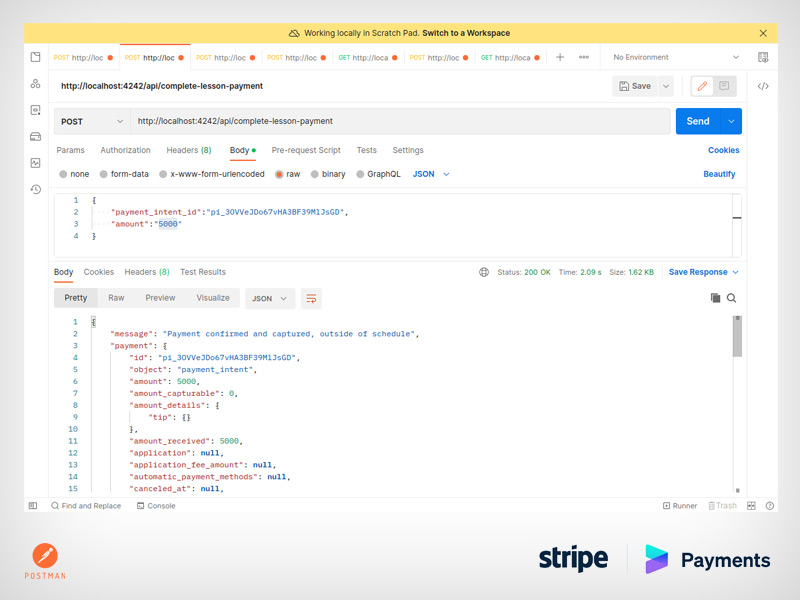
Task: Add a new request tab with plus icon
Action: (560, 58)
